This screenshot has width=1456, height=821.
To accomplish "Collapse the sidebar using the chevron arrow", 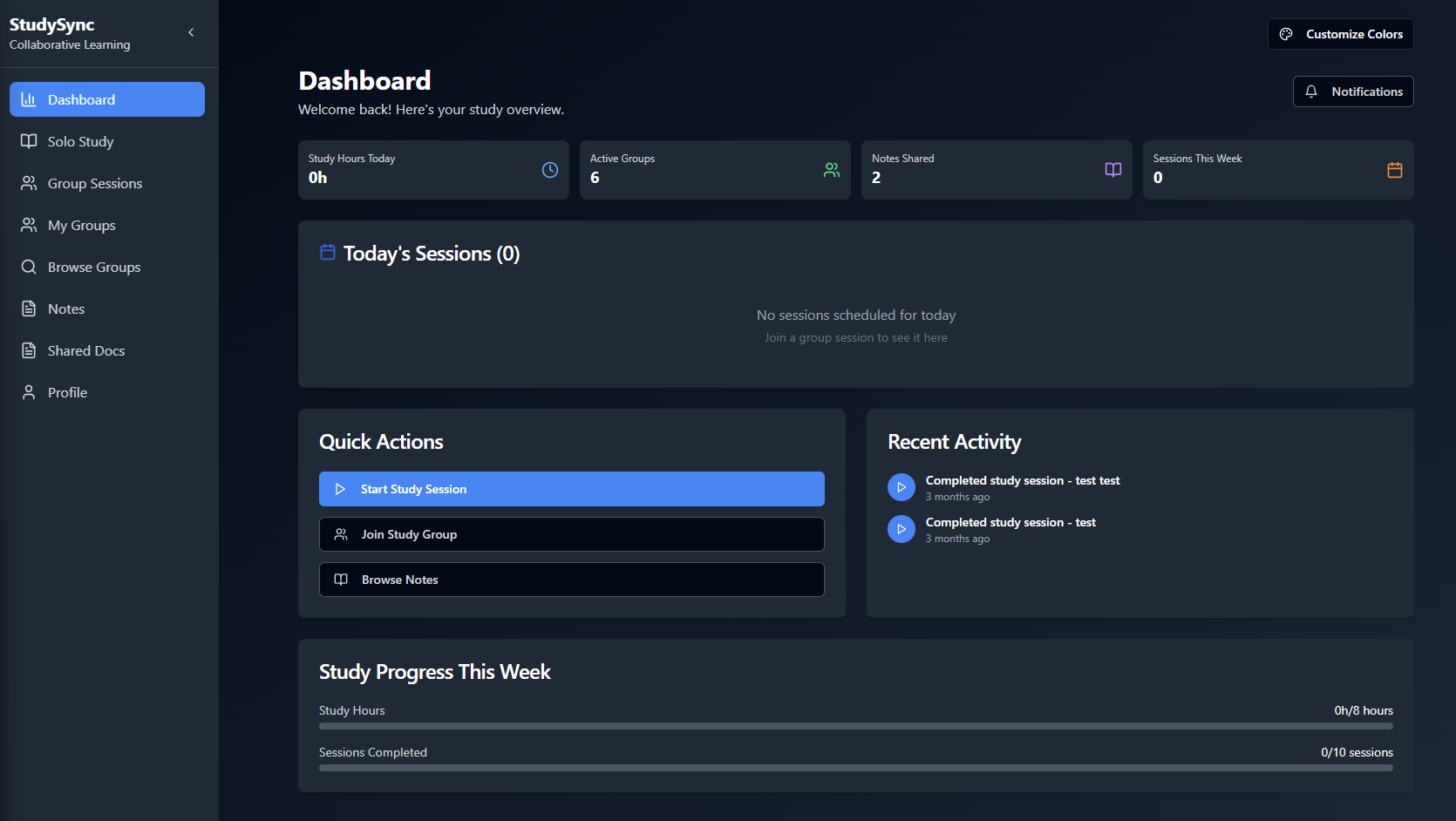I will click(191, 32).
